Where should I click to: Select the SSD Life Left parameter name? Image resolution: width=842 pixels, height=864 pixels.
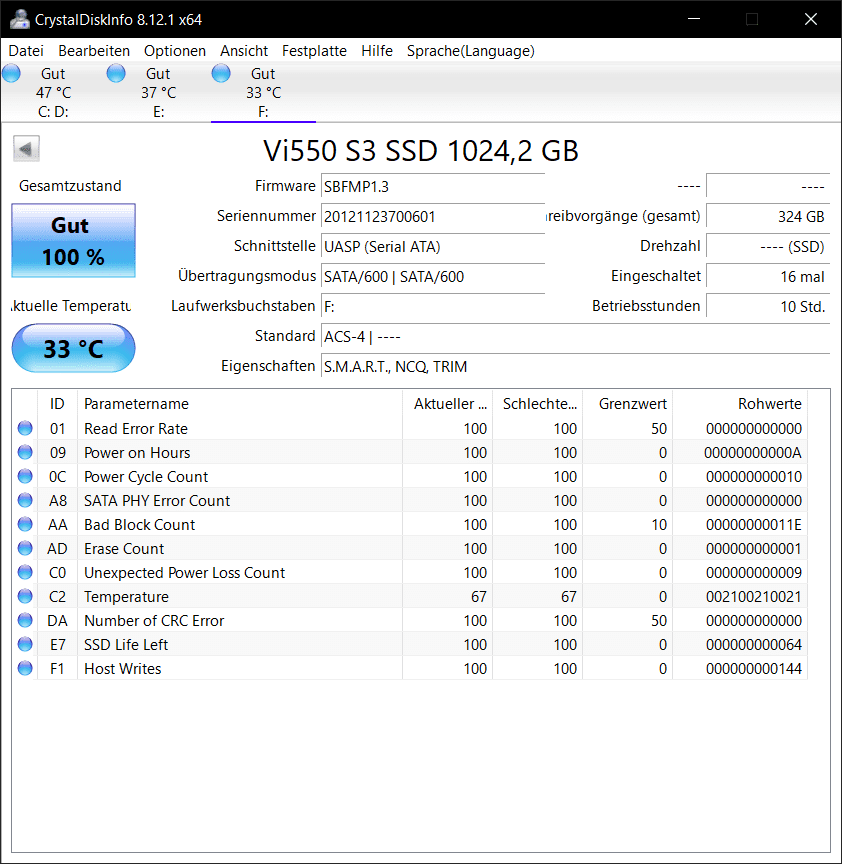126,645
